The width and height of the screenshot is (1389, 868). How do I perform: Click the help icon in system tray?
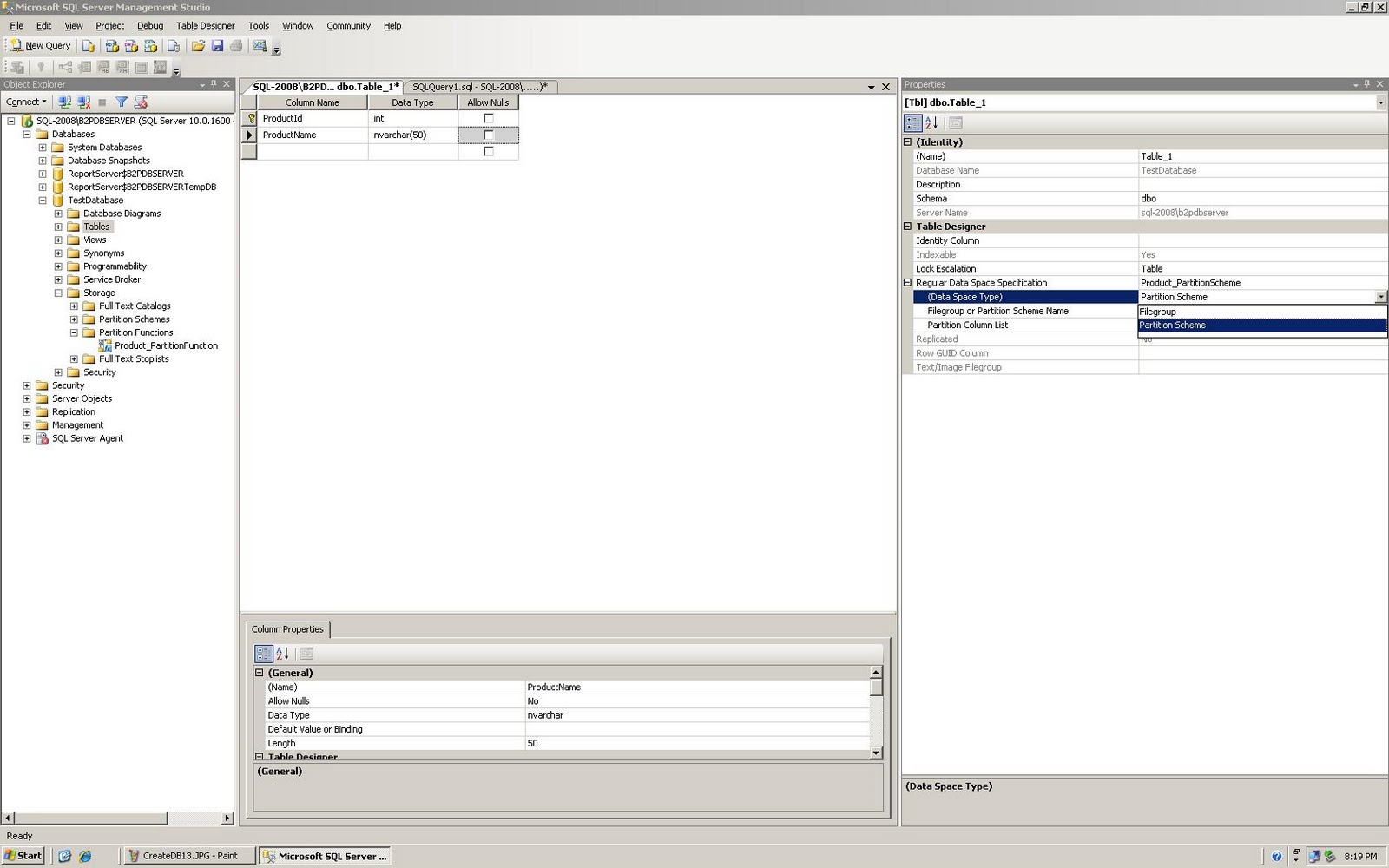pos(1276,856)
